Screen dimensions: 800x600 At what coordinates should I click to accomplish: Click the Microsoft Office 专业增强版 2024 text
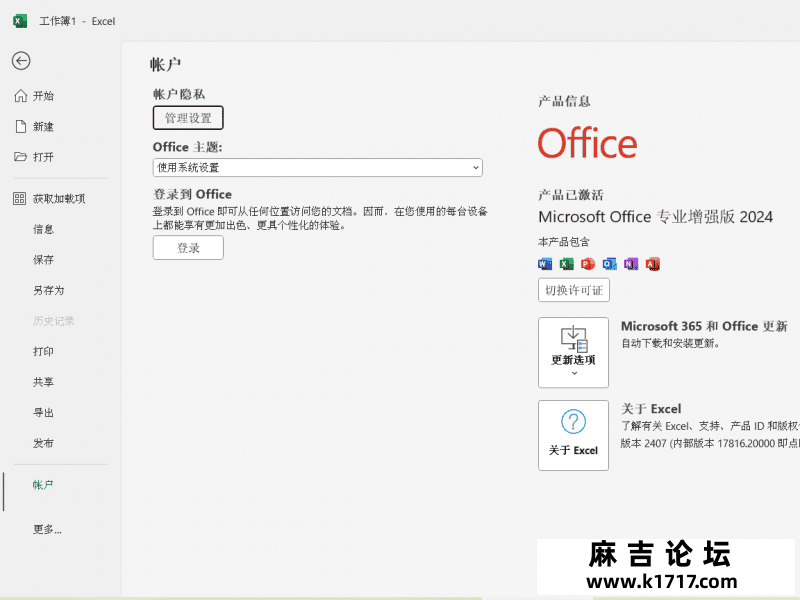(656, 217)
